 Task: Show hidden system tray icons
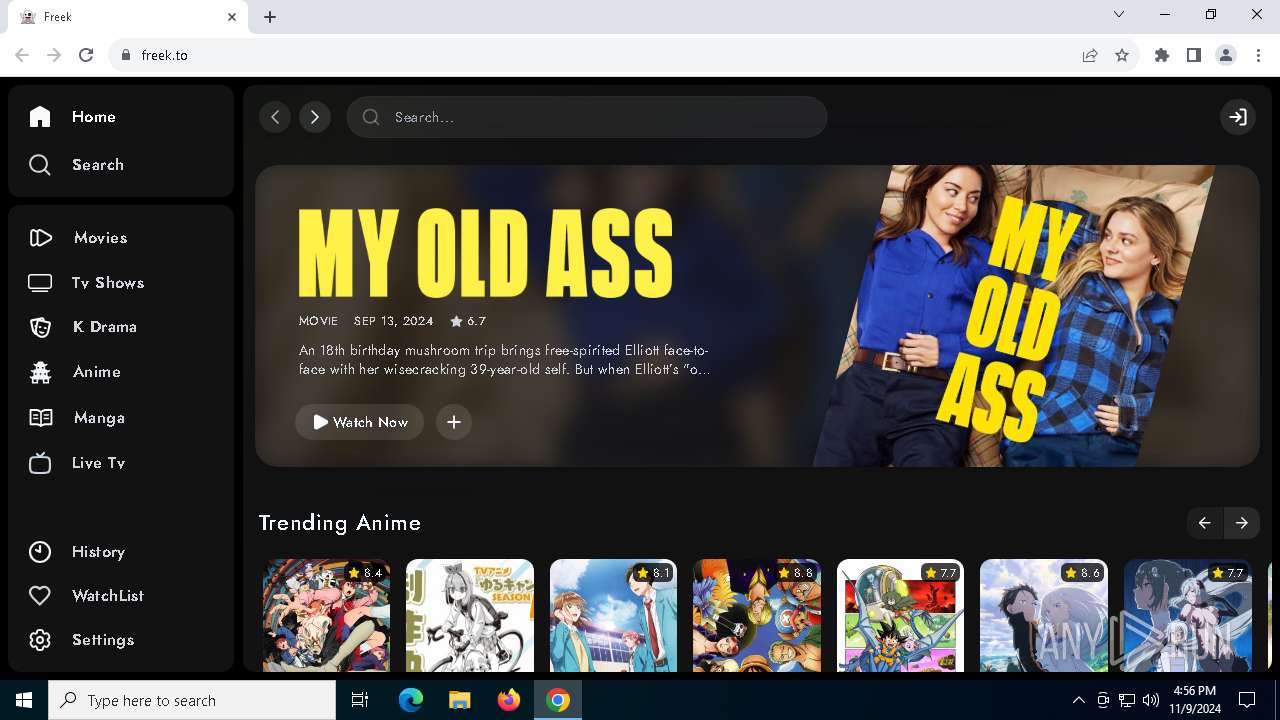click(x=1078, y=700)
